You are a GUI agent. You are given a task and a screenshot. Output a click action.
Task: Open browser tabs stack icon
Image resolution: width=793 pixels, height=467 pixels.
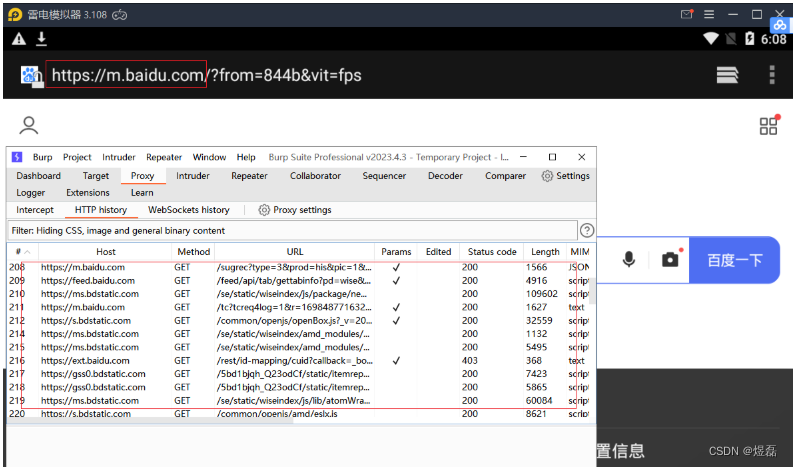(x=727, y=75)
